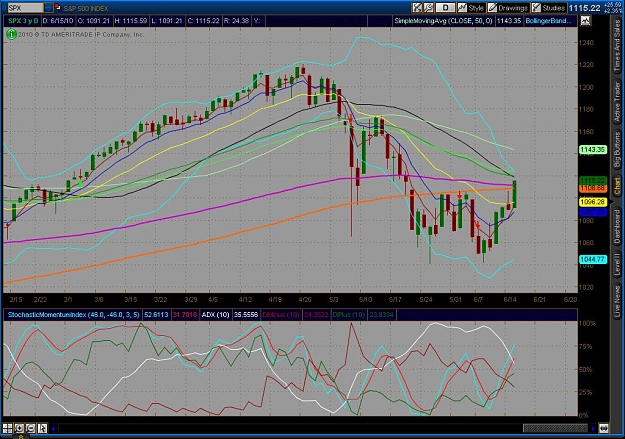Click the 1143.35 green price bubble
Screen dimensions: 625x439
click(x=593, y=150)
